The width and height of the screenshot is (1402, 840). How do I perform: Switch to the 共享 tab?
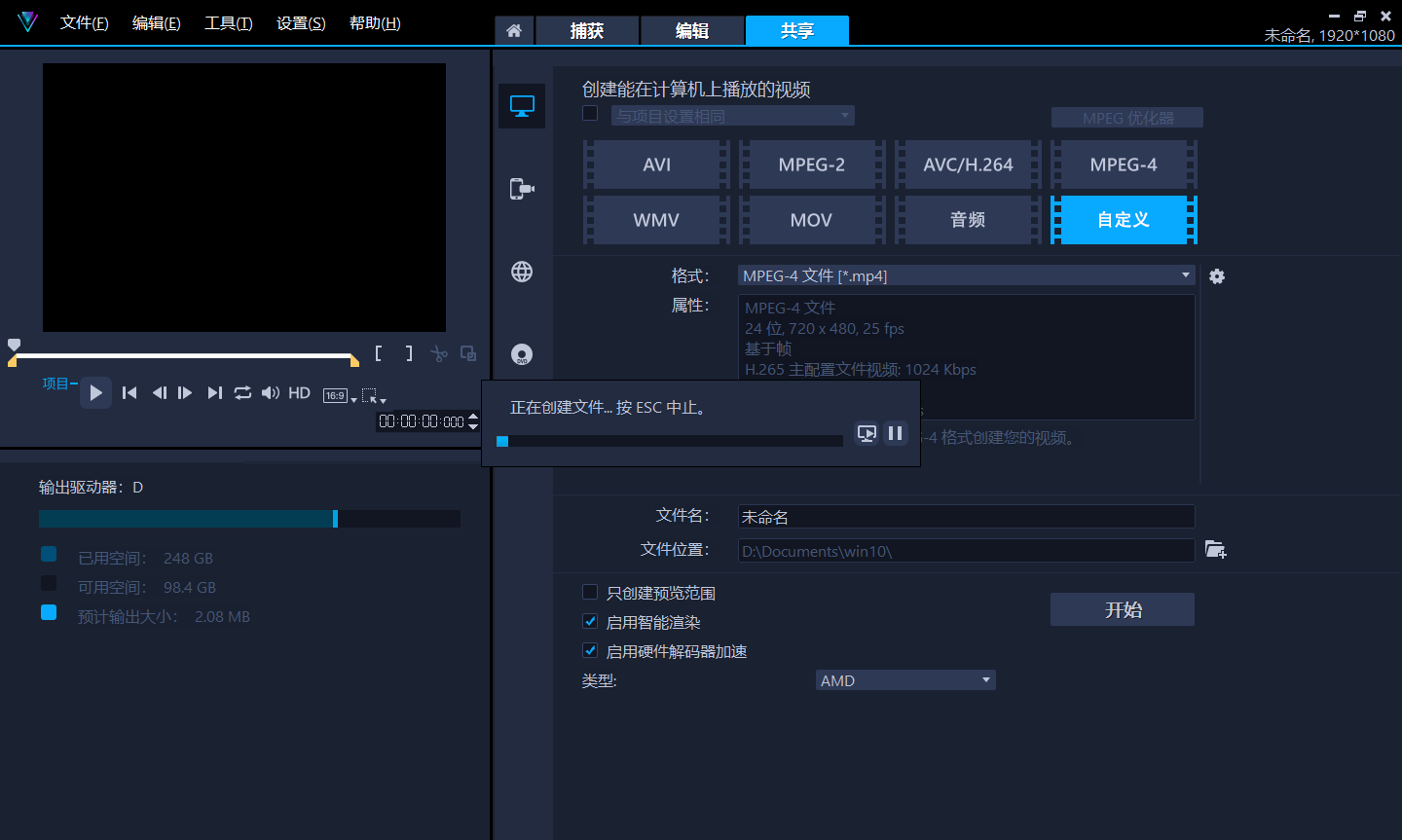(x=797, y=30)
